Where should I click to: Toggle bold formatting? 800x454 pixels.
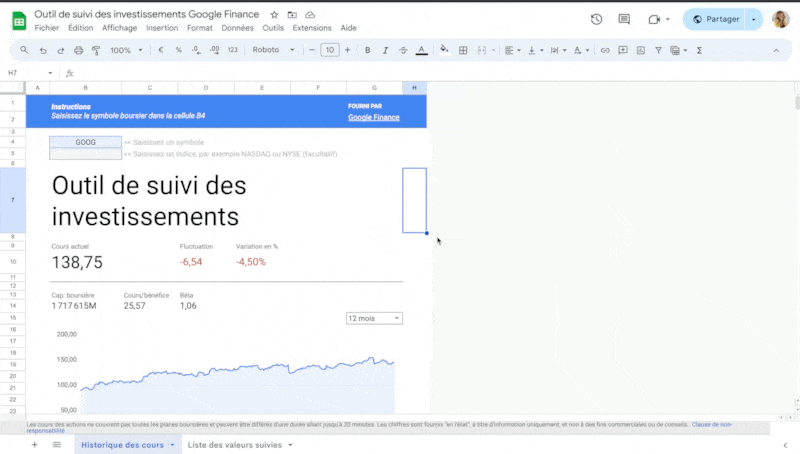tap(367, 50)
